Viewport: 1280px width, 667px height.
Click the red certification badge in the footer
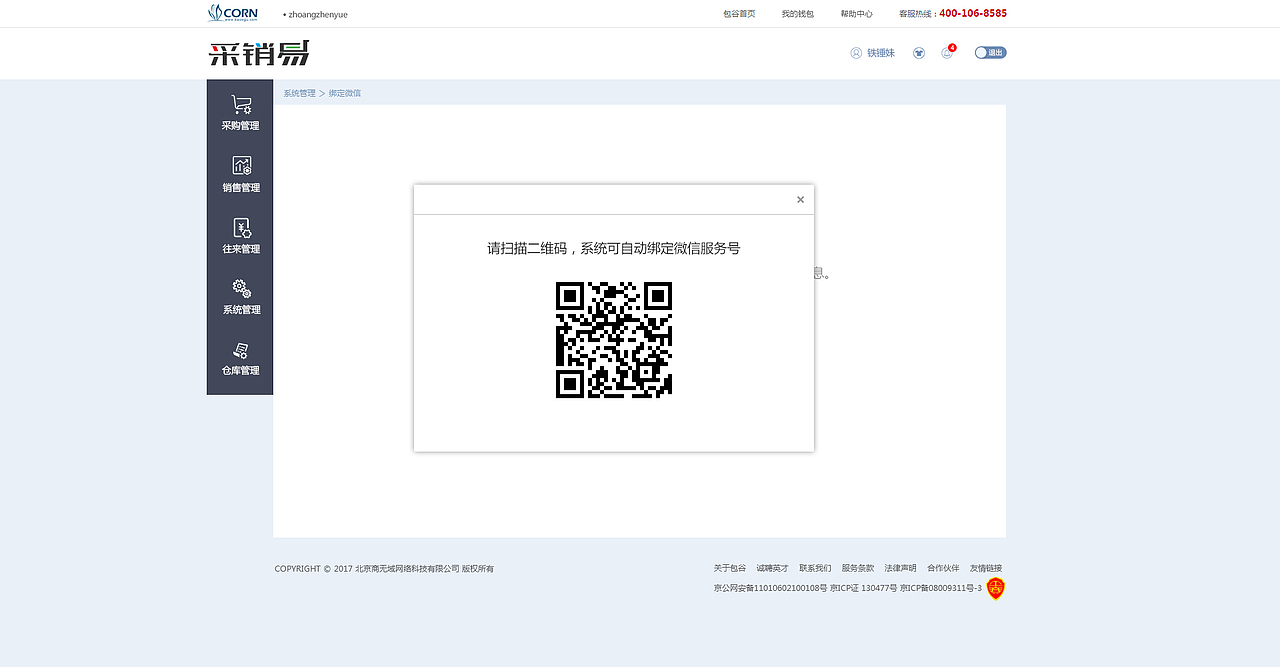pos(995,589)
